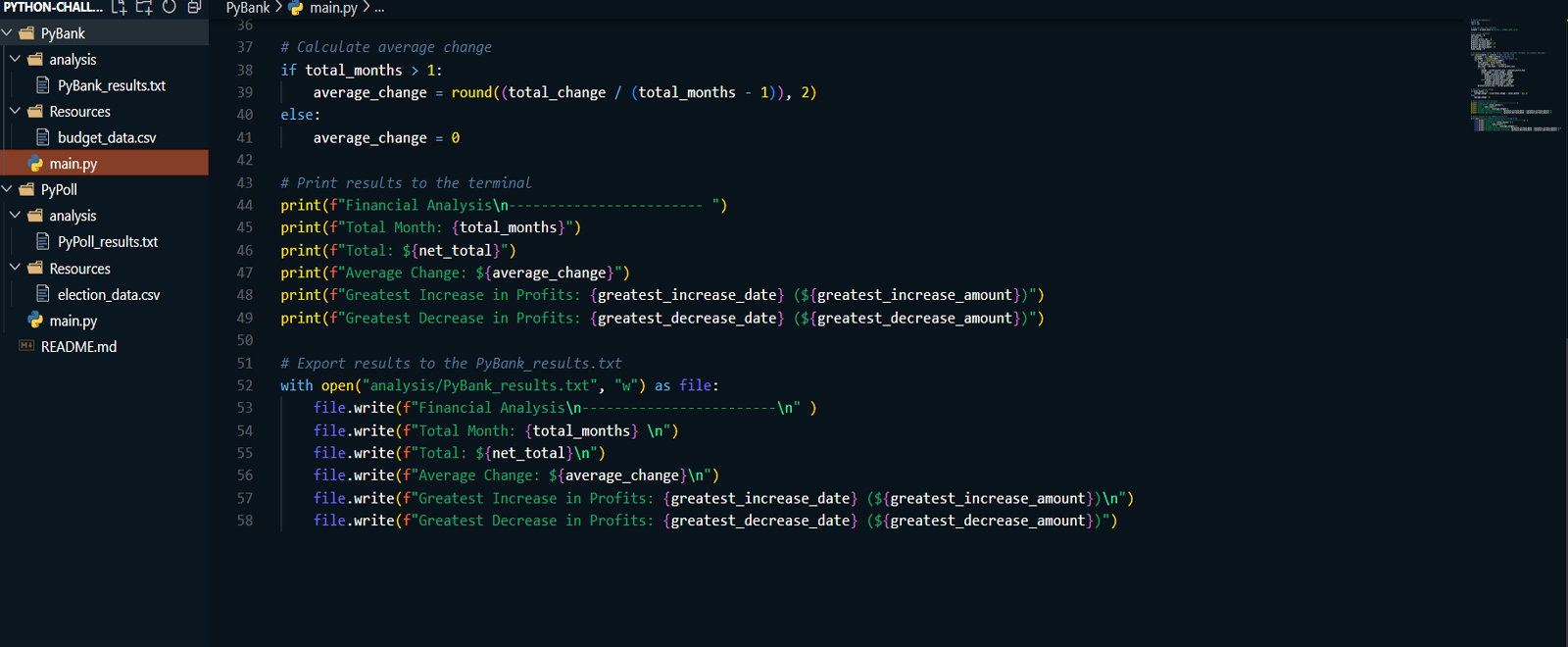
Task: Collapse the PyPoll folder chevron
Action: coord(8,189)
